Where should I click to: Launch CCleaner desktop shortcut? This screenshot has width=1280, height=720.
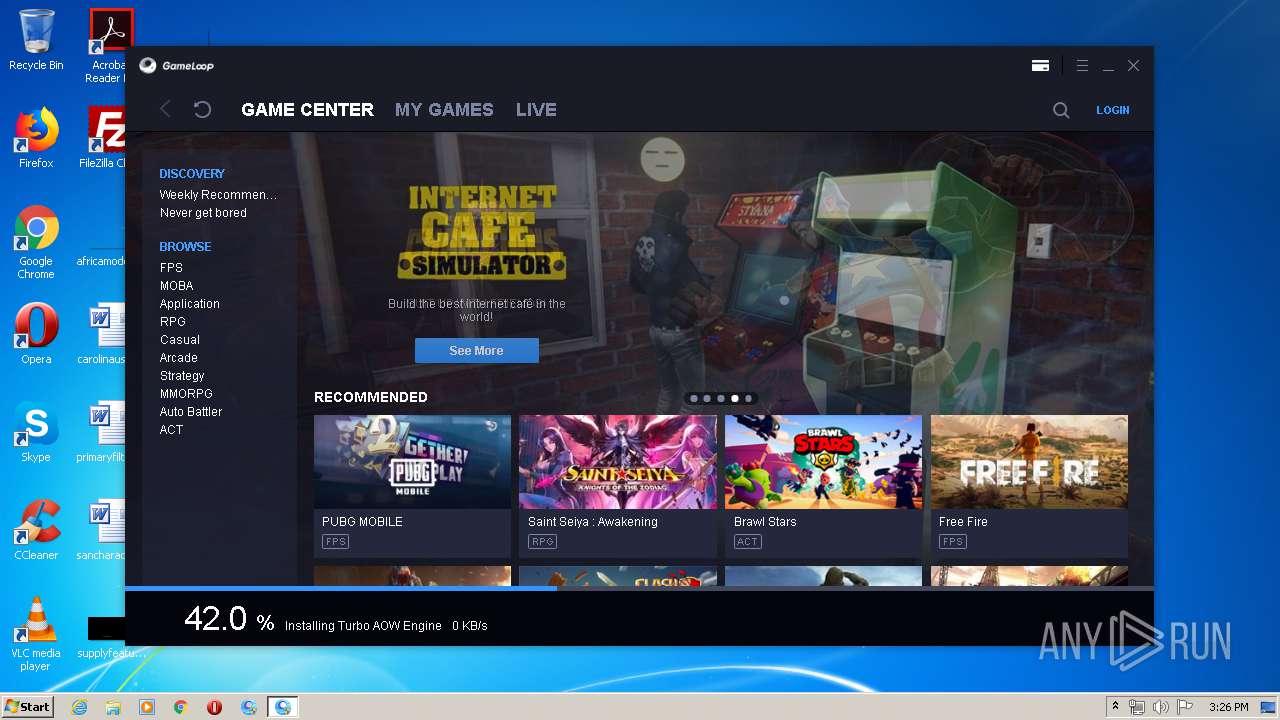(x=36, y=530)
